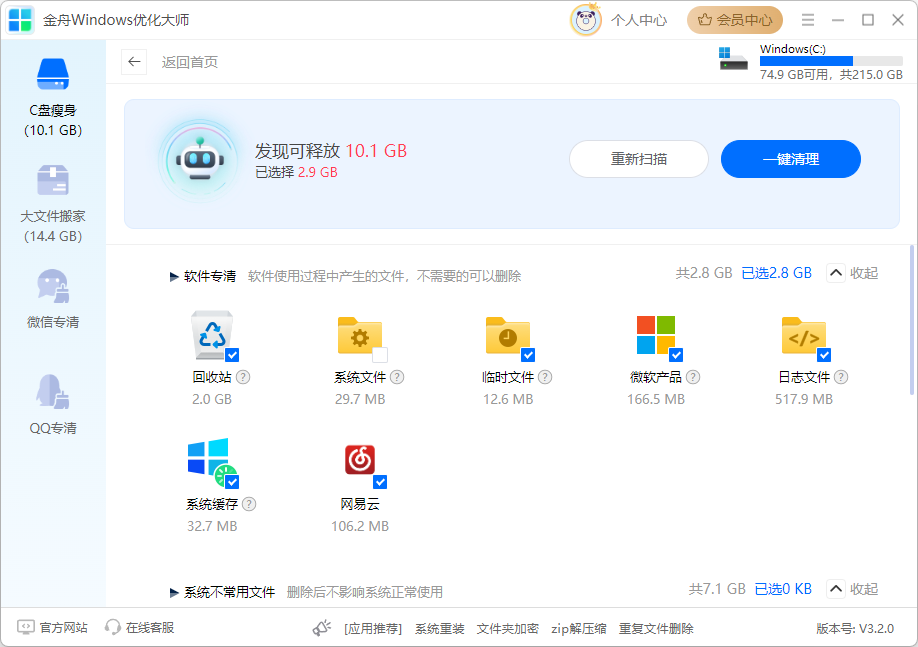
Task: Click the back arrow button
Action: (134, 62)
